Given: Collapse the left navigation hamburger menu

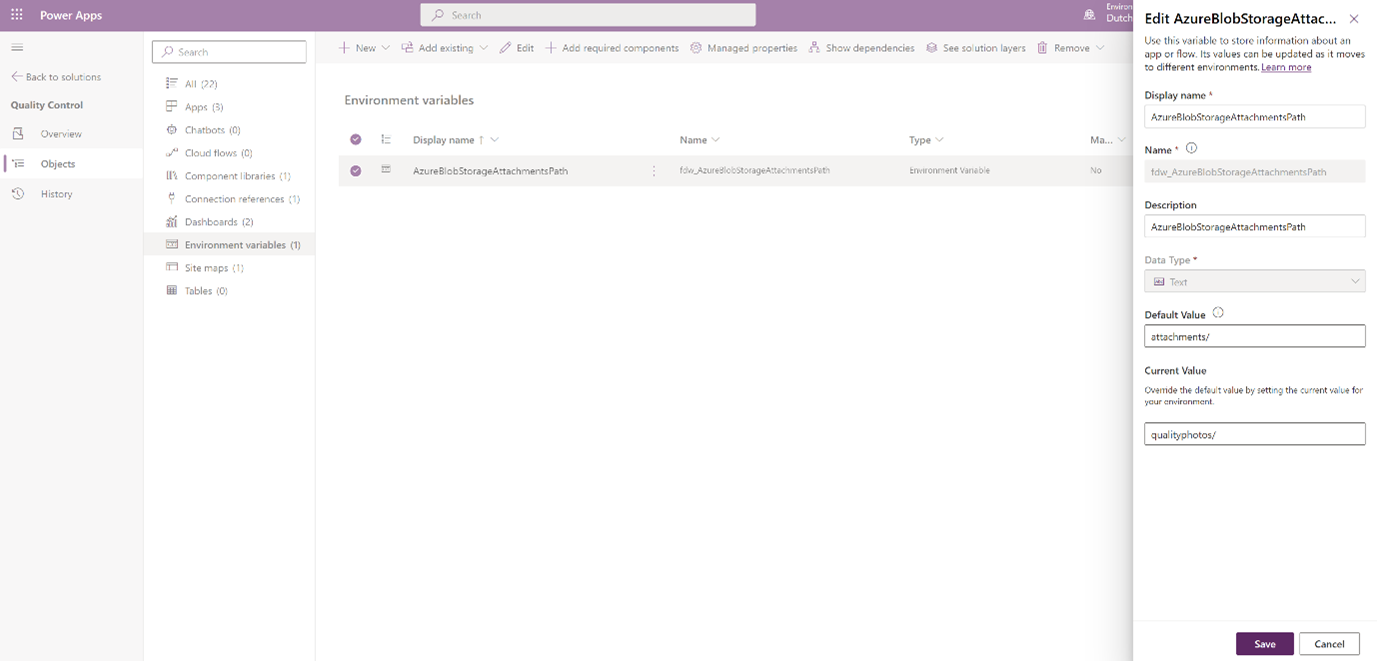Looking at the screenshot, I should tap(17, 48).
